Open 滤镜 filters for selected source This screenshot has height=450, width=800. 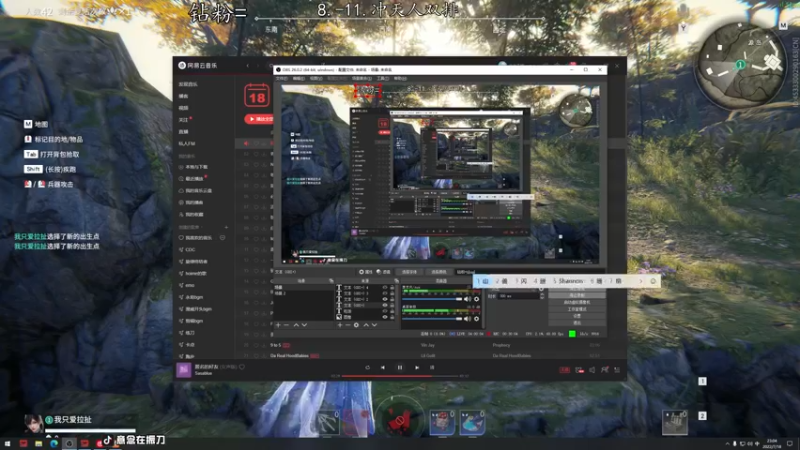click(383, 272)
